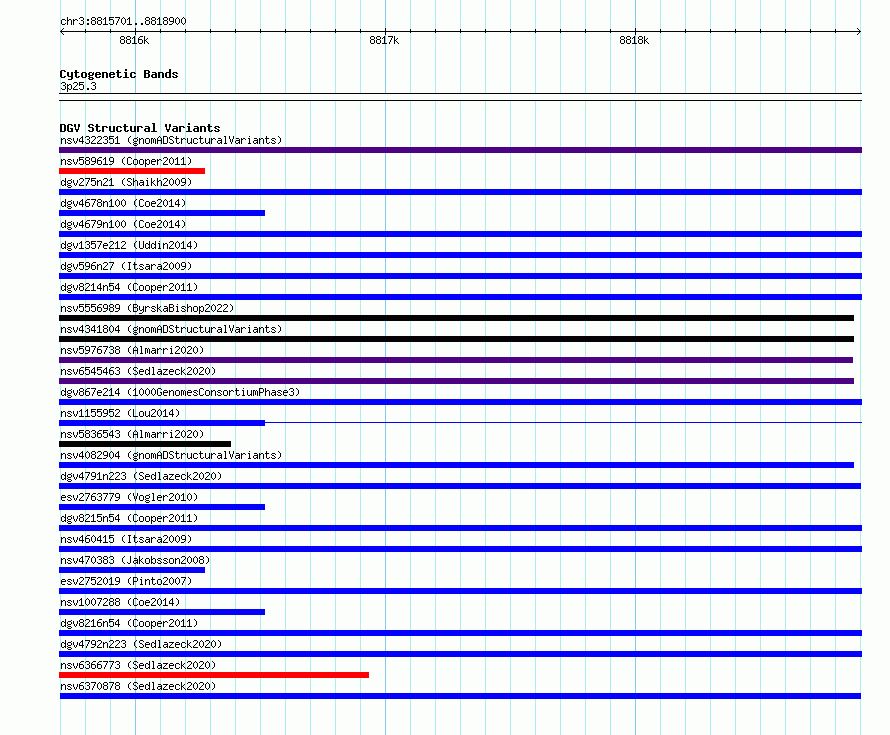
Task: Open esv2752019 (Pinto2007) entry
Action: tap(126, 581)
